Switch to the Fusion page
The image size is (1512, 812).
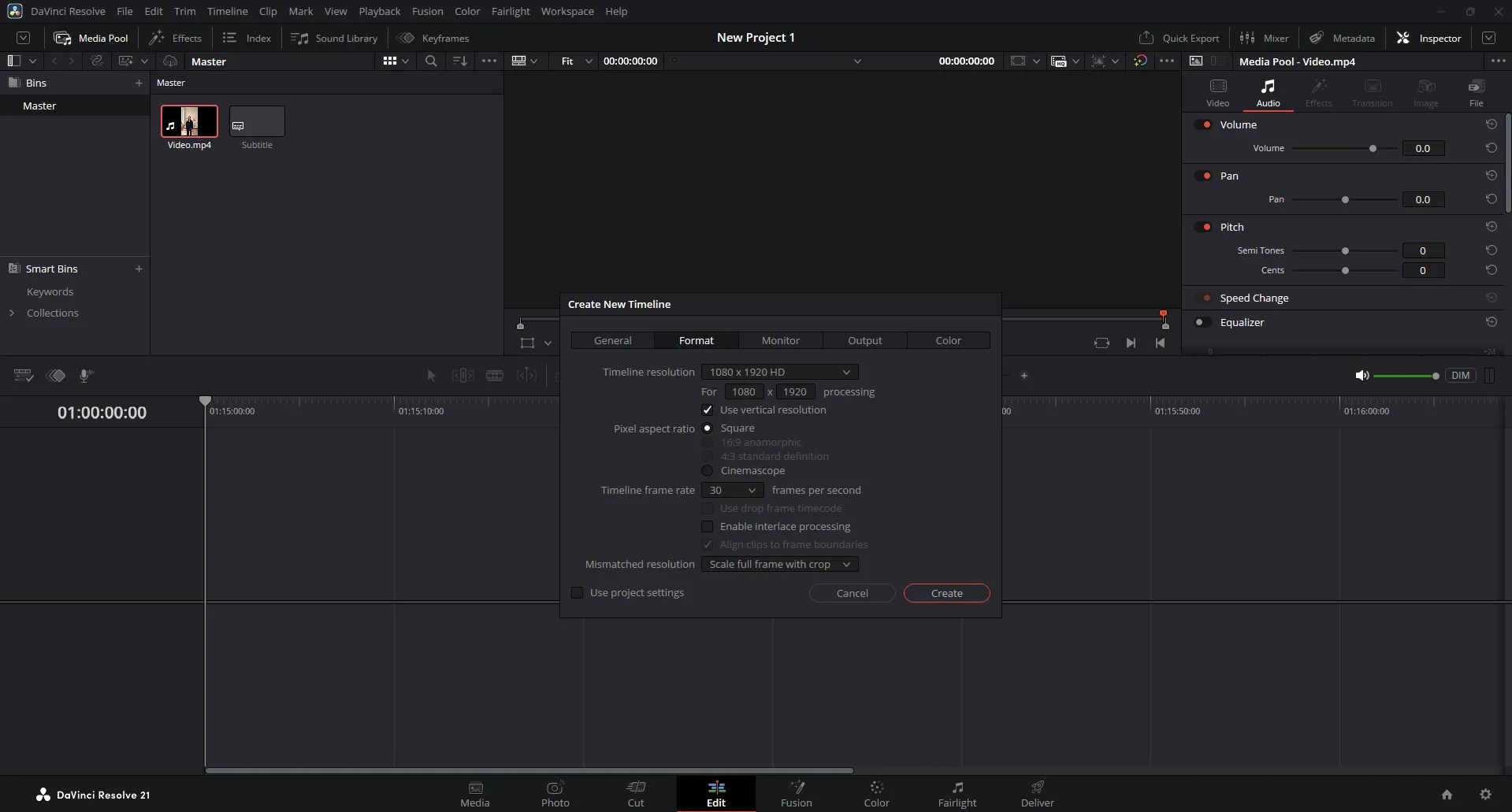pyautogui.click(x=796, y=794)
